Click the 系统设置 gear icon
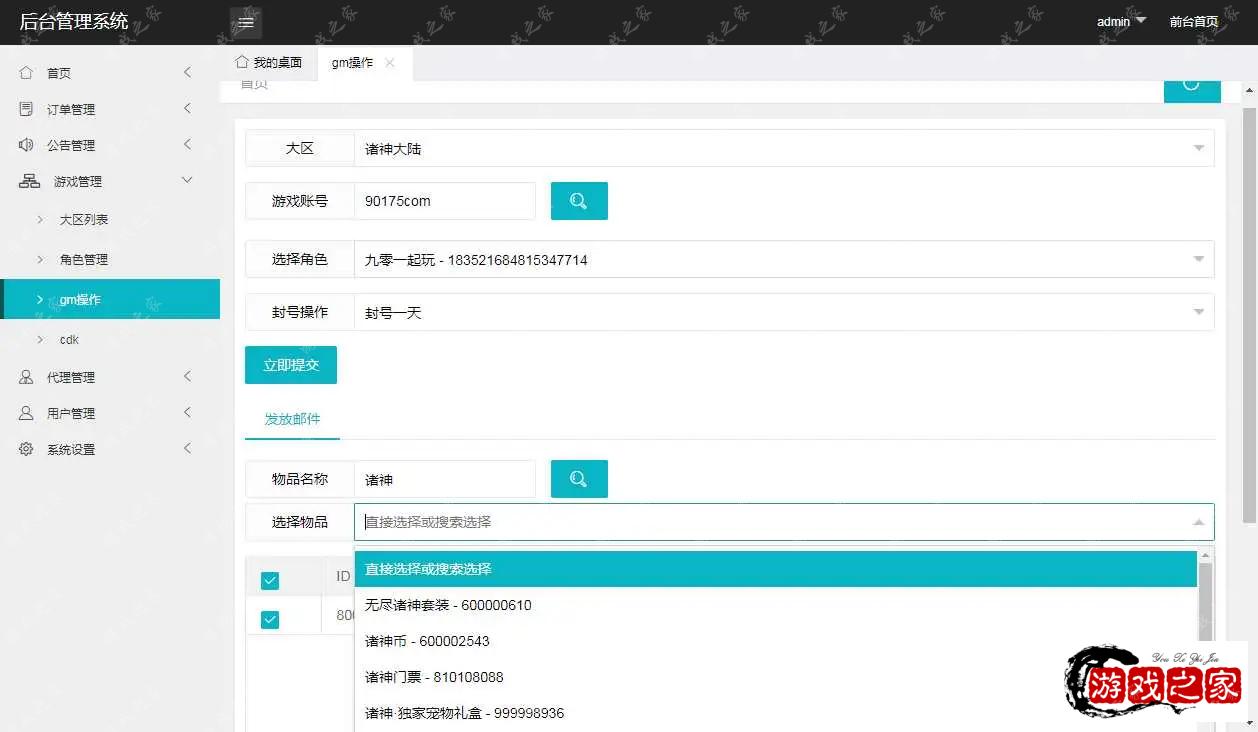The height and width of the screenshot is (732, 1258). (x=26, y=449)
